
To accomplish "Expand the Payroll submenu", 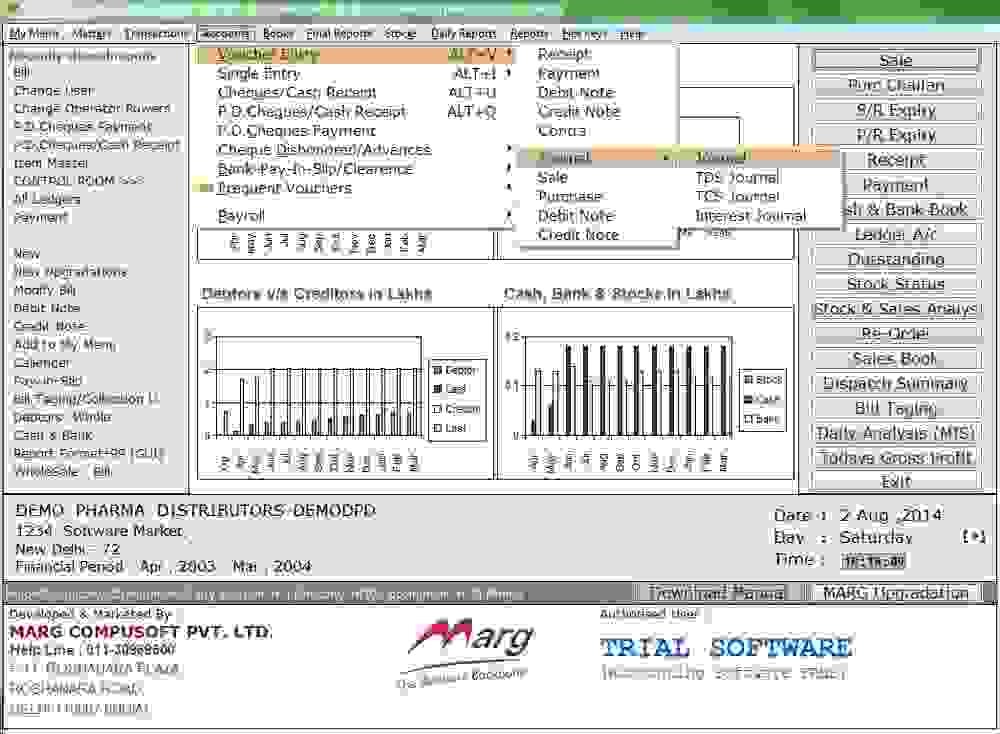I will pos(509,216).
